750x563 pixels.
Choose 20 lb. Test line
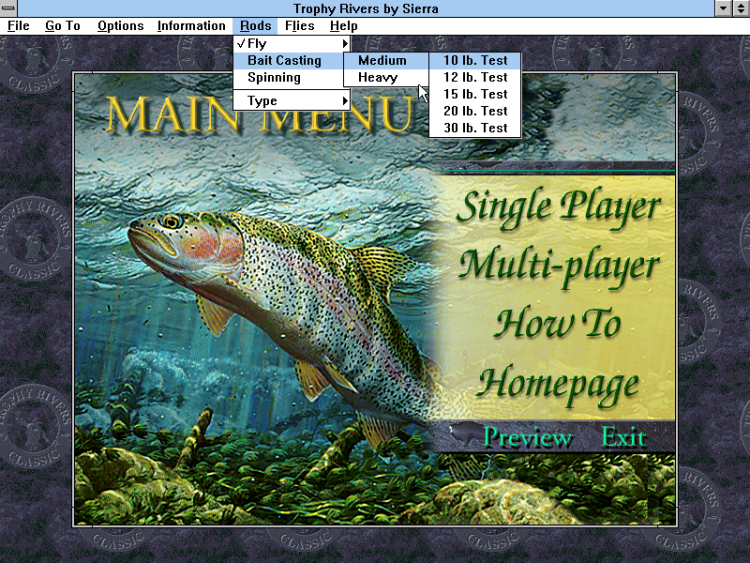(x=475, y=111)
